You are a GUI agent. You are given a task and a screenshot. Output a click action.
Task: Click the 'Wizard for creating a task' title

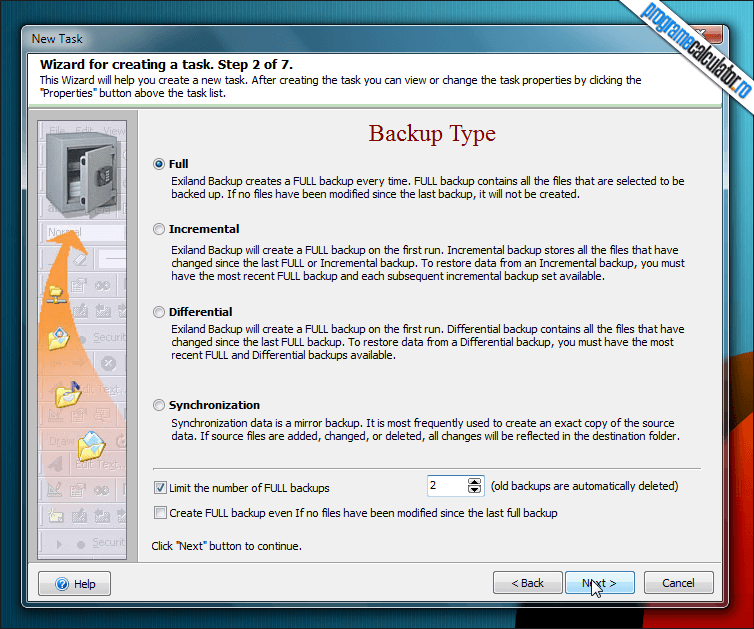pyautogui.click(x=166, y=64)
